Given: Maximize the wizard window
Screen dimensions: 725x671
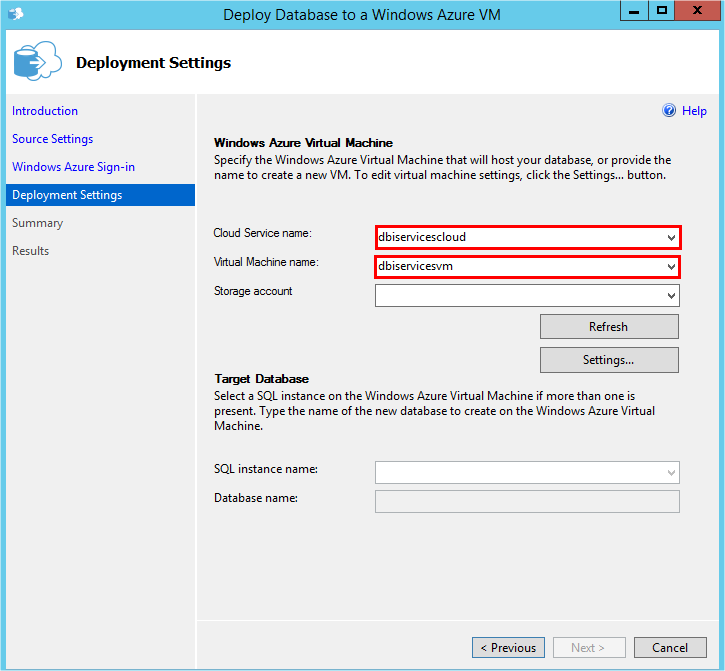Looking at the screenshot, I should tap(662, 11).
